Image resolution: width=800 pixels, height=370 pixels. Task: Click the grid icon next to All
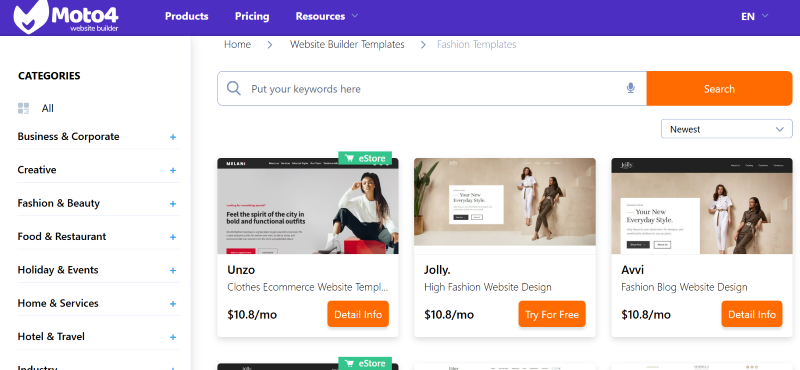(x=23, y=108)
